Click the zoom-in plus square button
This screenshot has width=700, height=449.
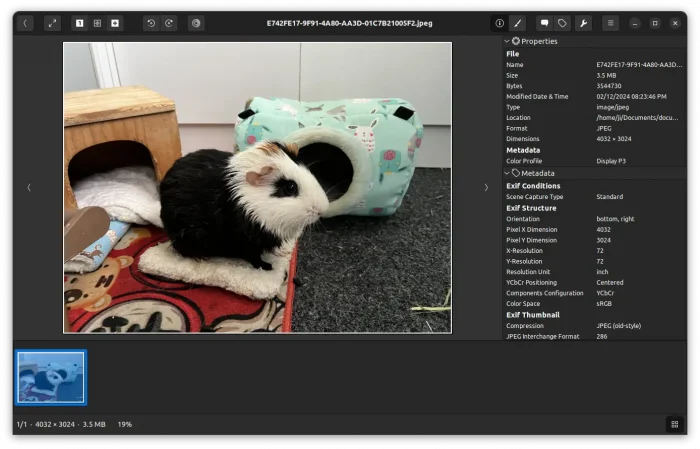115,23
